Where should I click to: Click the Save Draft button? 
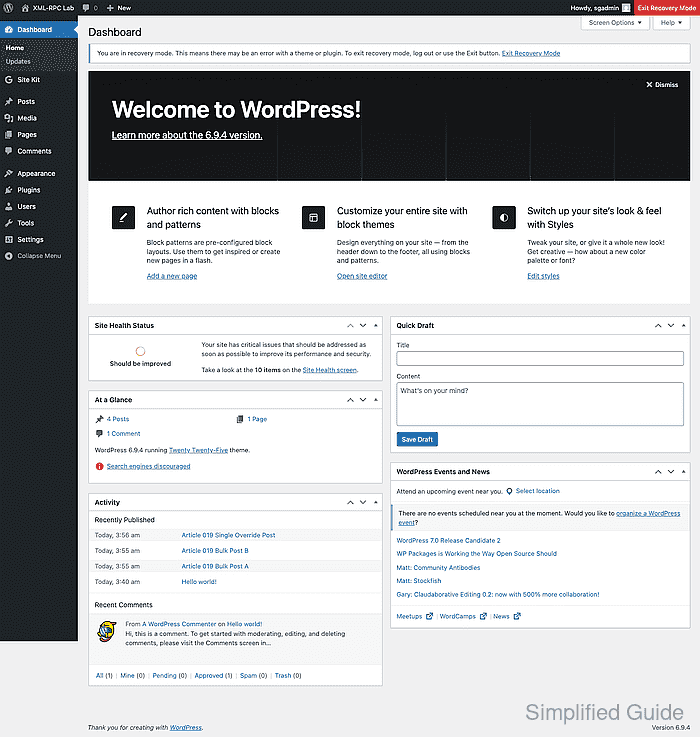(417, 439)
